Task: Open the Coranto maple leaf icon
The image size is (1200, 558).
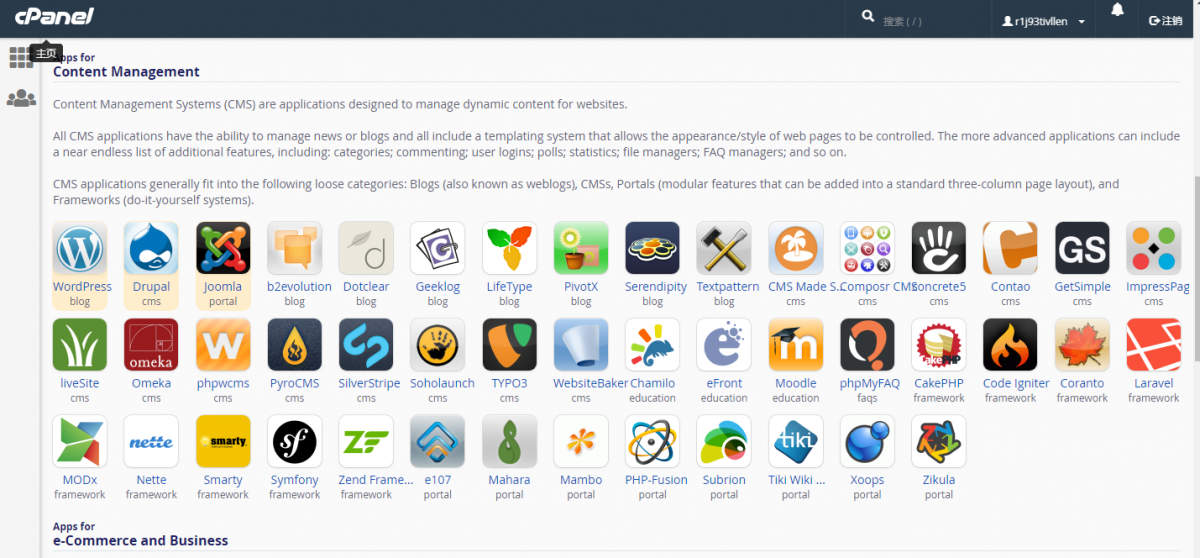Action: click(x=1082, y=345)
